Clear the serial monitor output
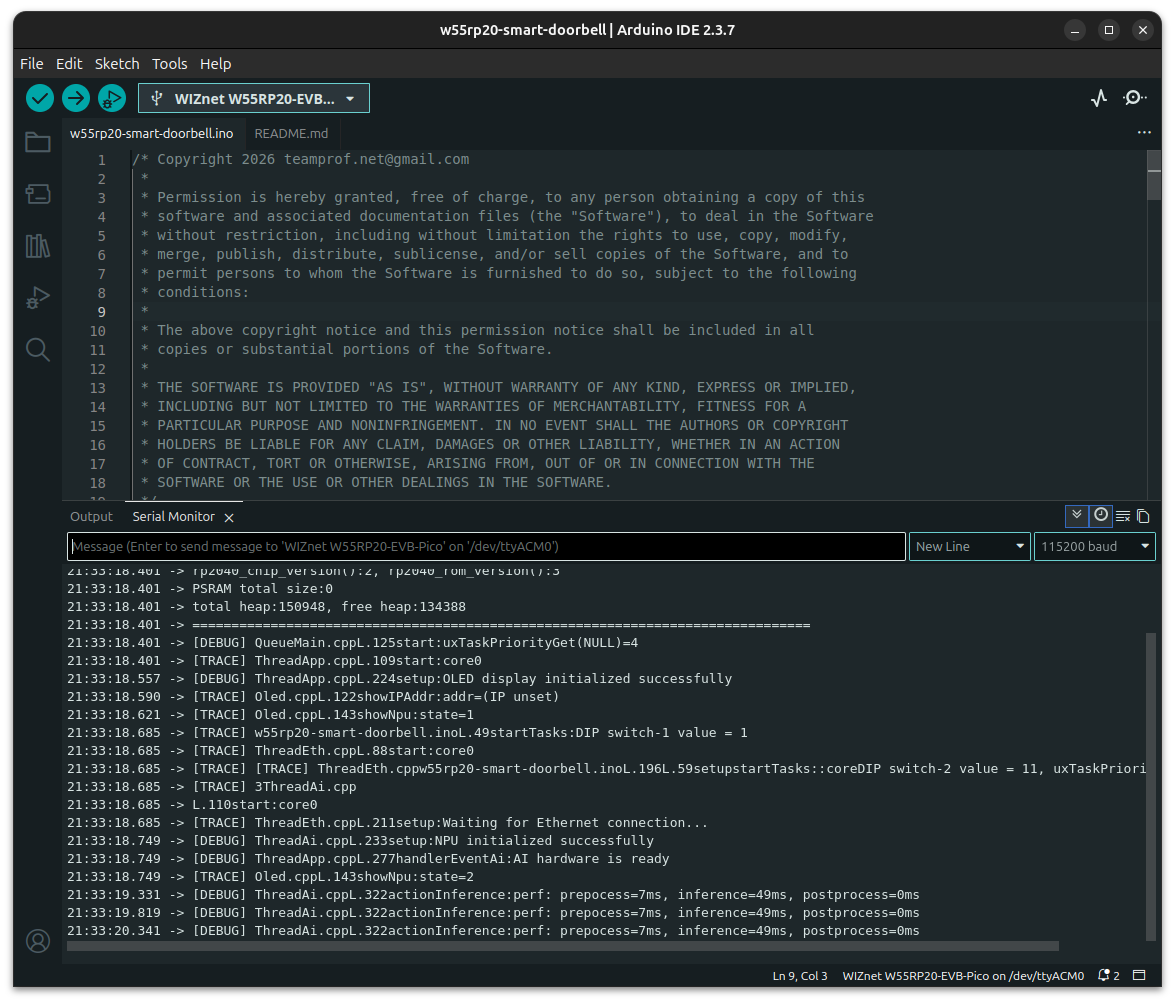The image size is (1175, 1003). tap(1123, 516)
